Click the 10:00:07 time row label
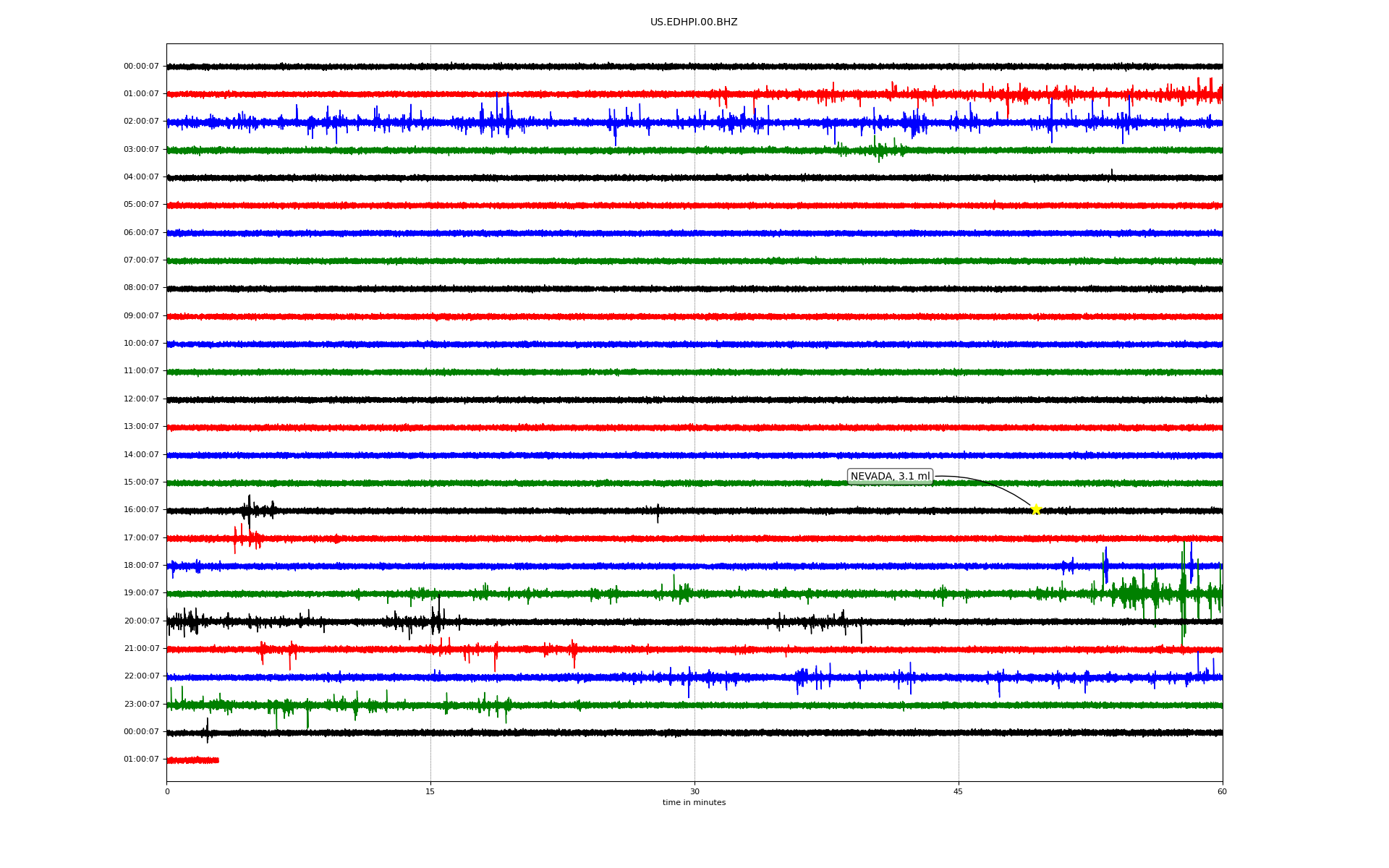The image size is (1389, 868). click(x=141, y=344)
